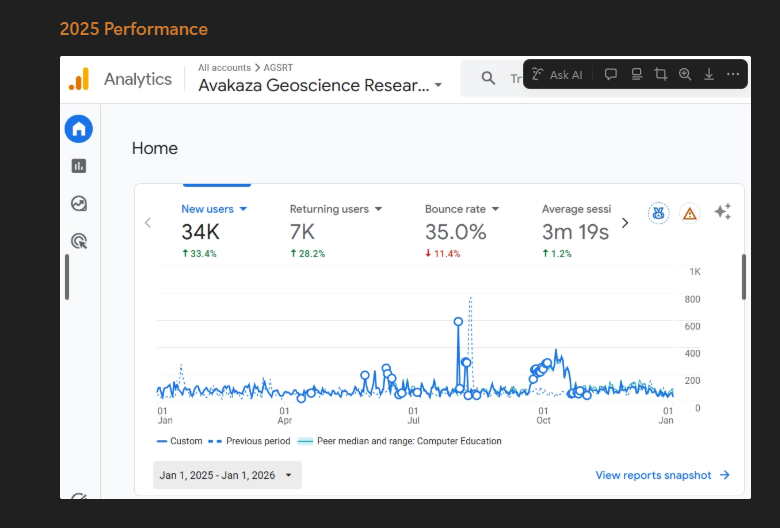Click the 33.4% increase indicator
The height and width of the screenshot is (528, 780).
(x=199, y=253)
